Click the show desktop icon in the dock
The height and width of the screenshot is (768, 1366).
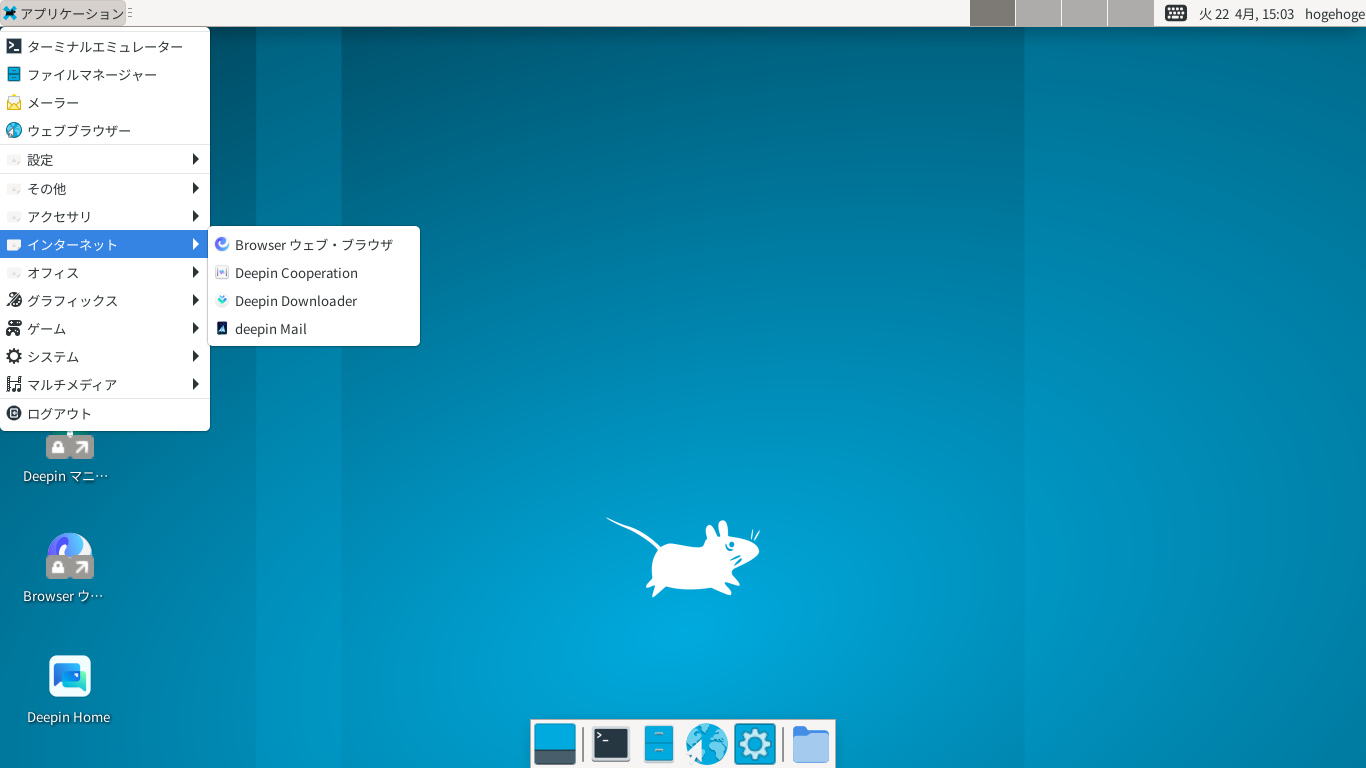point(555,744)
